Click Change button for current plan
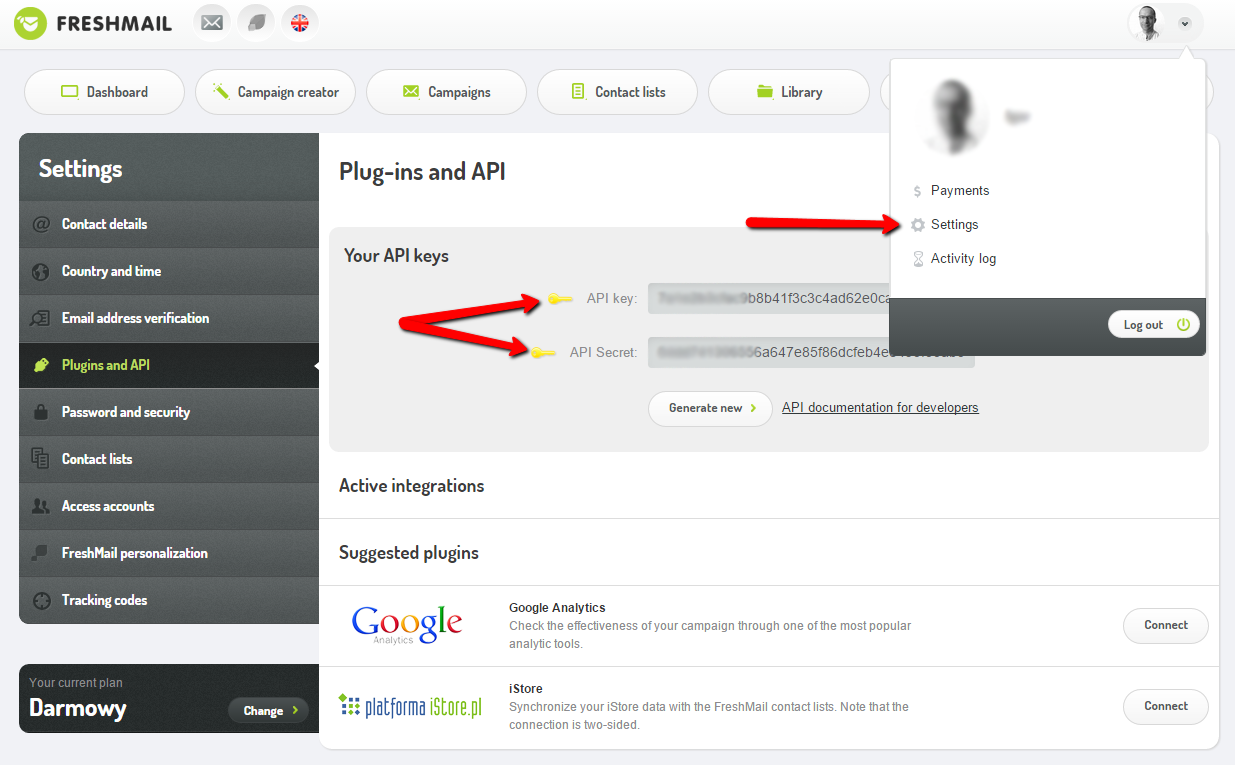The width and height of the screenshot is (1235, 765). tap(269, 711)
